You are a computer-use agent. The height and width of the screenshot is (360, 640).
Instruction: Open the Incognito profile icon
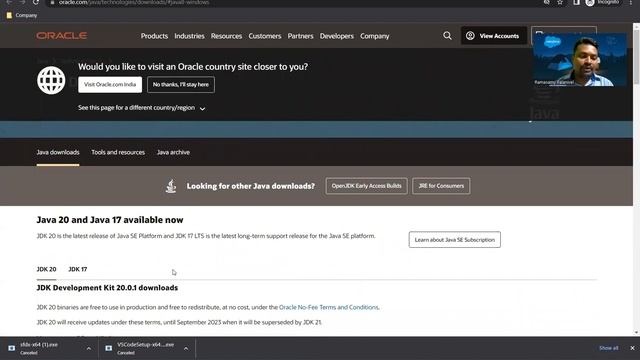(x=590, y=2)
